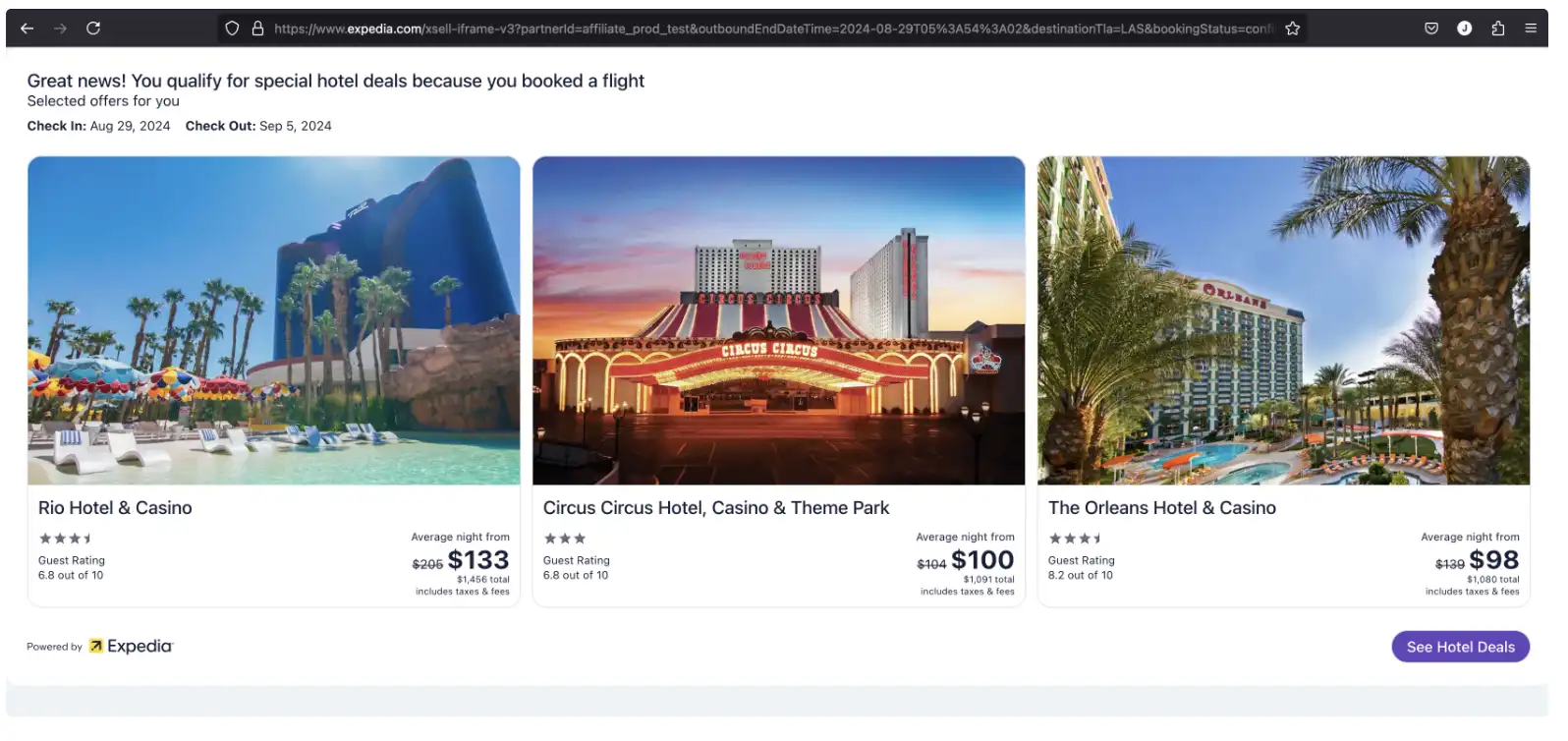This screenshot has height=741, width=1568.
Task: Click the $98 price on The Orleans
Action: pyautogui.click(x=1495, y=559)
